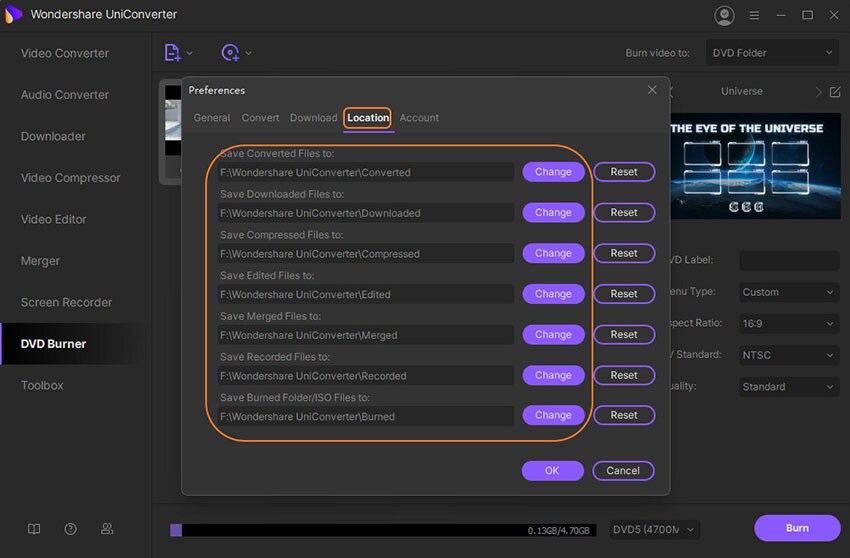Viewport: 850px width, 558px height.
Task: Open the Menu Type Custom dropdown
Action: [789, 292]
